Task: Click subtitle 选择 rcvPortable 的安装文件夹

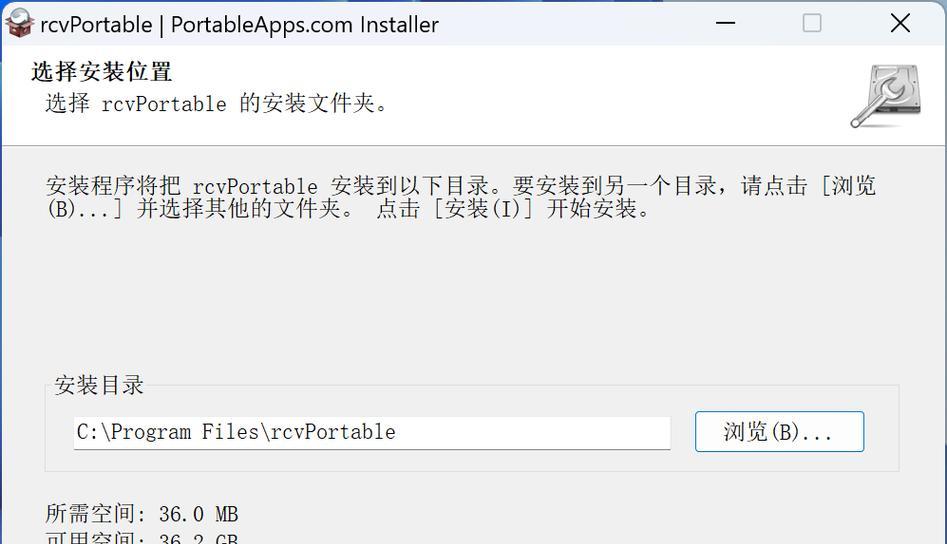Action: point(216,103)
